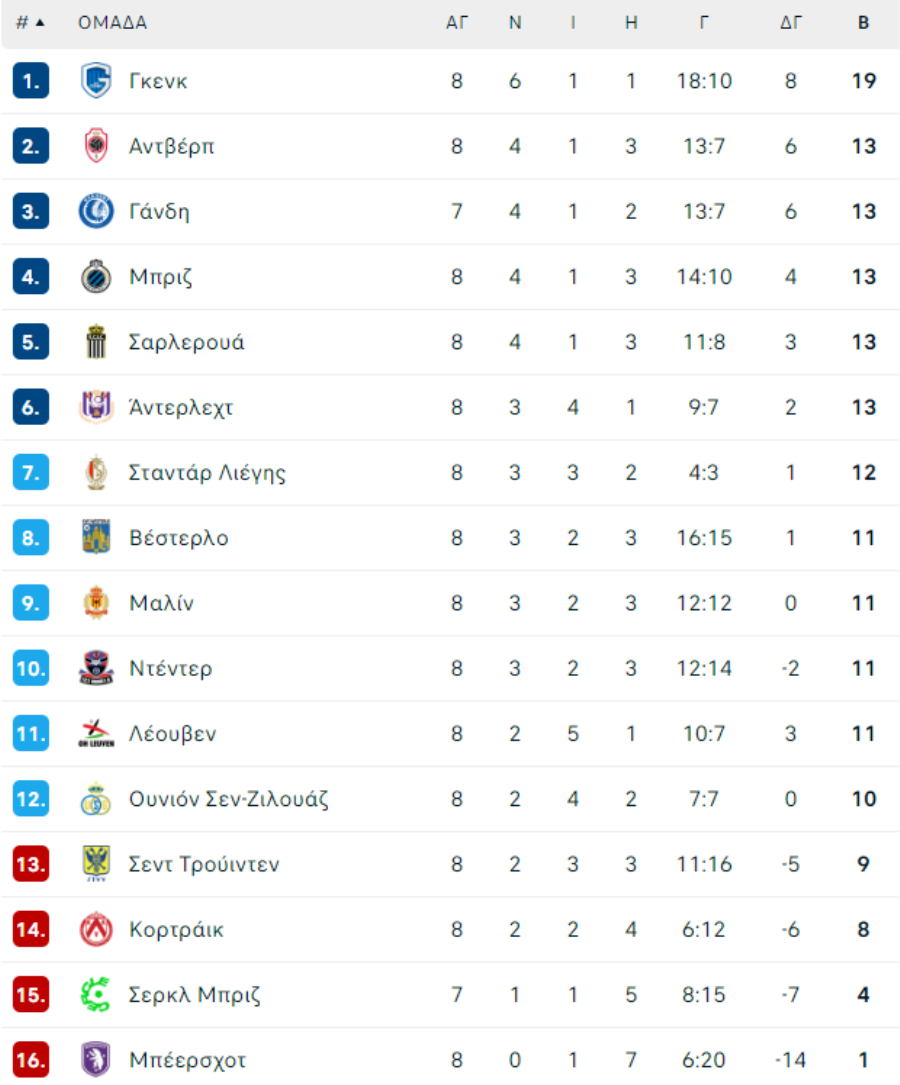Click the Σερκλ Μπριζ green logo
The width and height of the screenshot is (900, 1085).
96,994
